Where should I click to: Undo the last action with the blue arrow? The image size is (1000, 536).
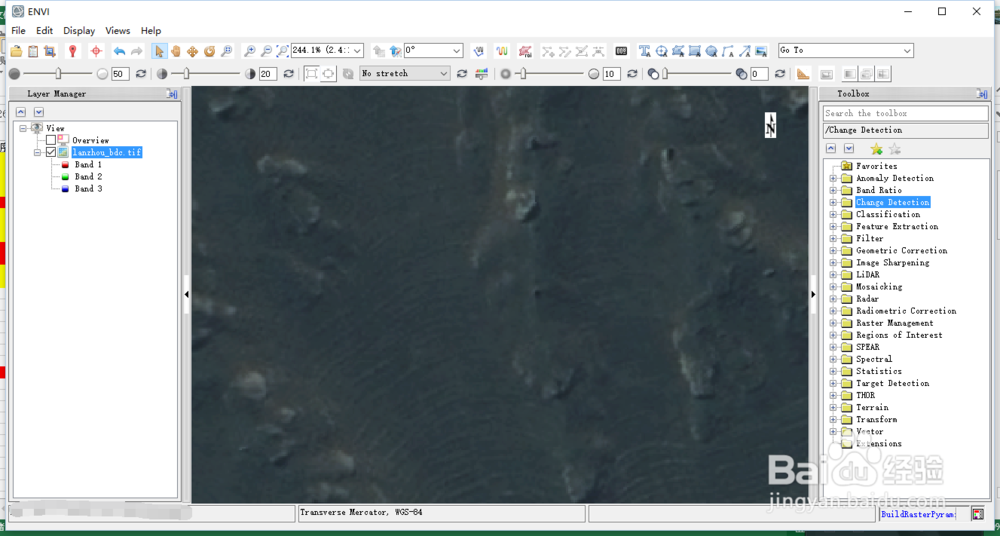coord(119,50)
